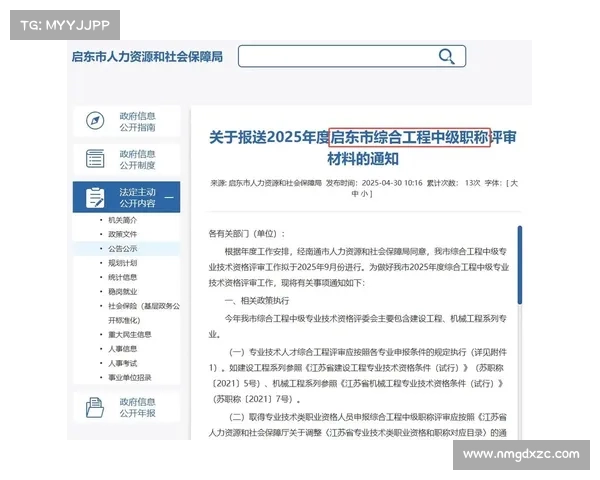The width and height of the screenshot is (600, 480).
Task: Go to 事业单位招录 page
Action: coord(129,377)
